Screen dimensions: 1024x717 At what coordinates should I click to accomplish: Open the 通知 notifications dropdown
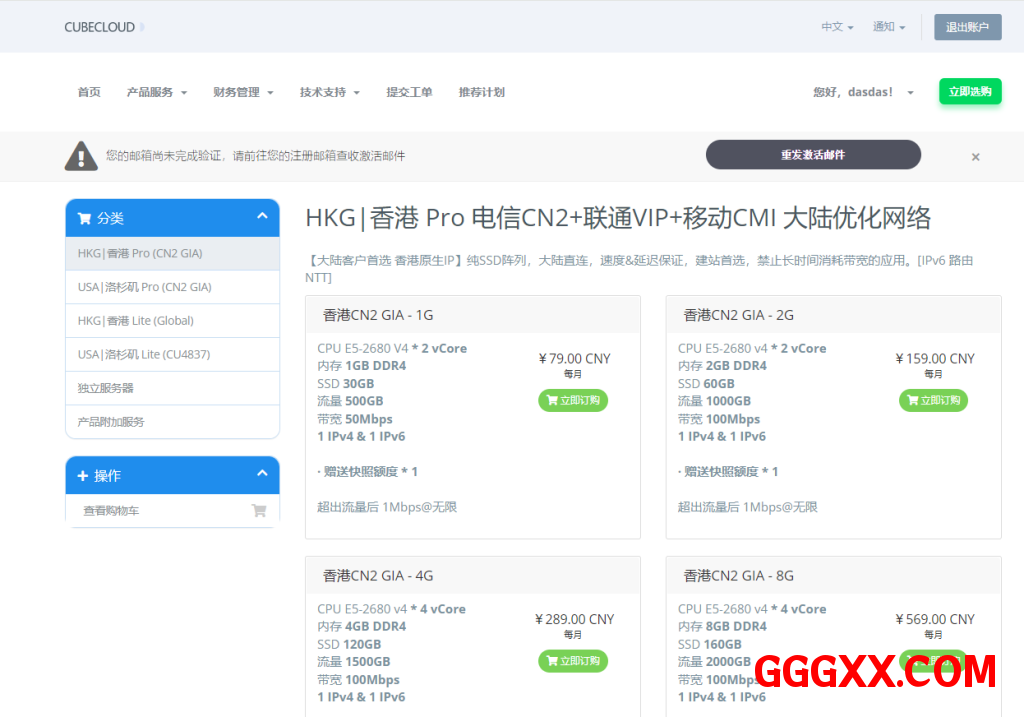coord(888,27)
